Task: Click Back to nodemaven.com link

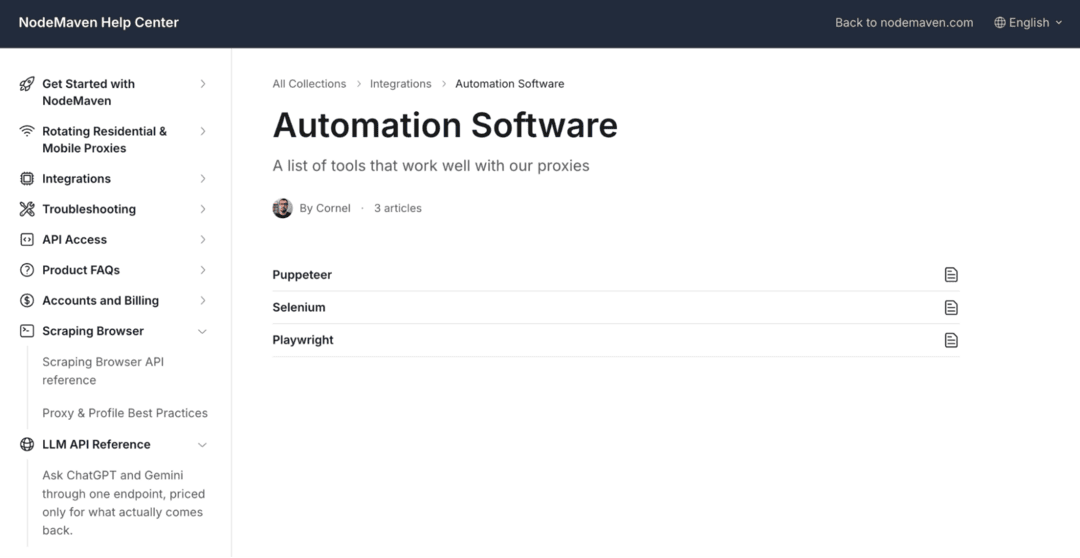Action: 904,23
